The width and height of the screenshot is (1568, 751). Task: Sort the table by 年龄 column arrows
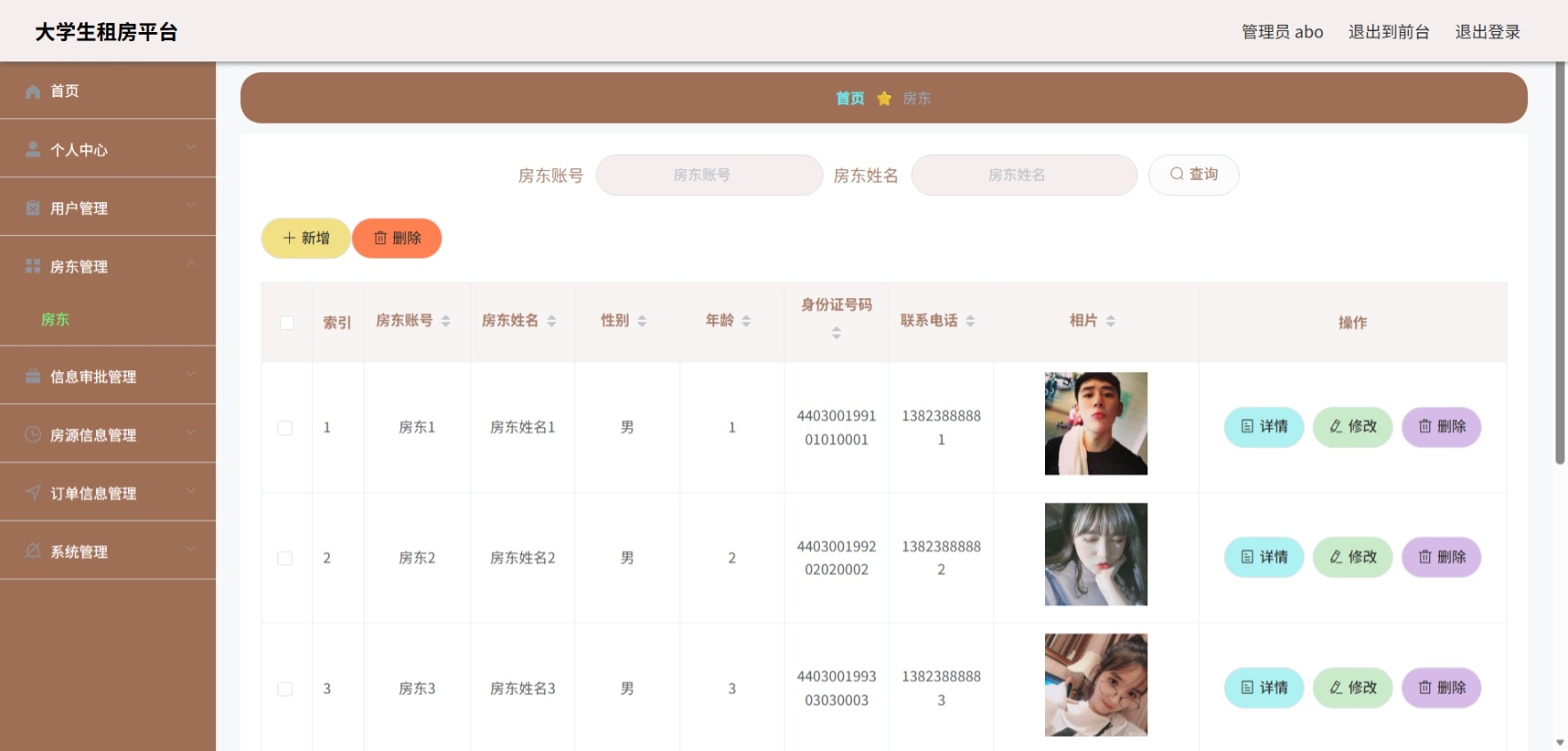click(746, 320)
